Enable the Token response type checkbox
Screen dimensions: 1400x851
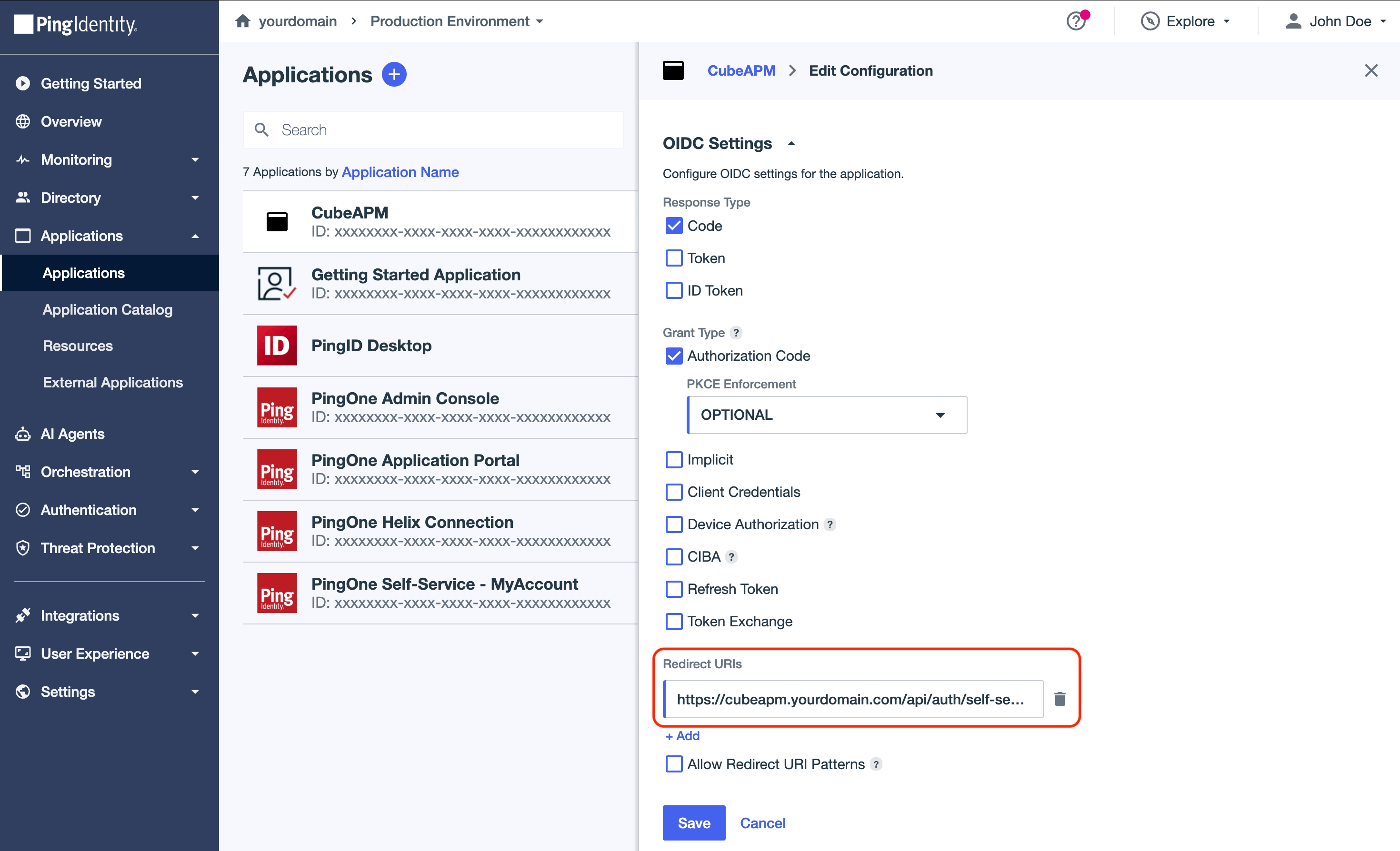coord(674,258)
